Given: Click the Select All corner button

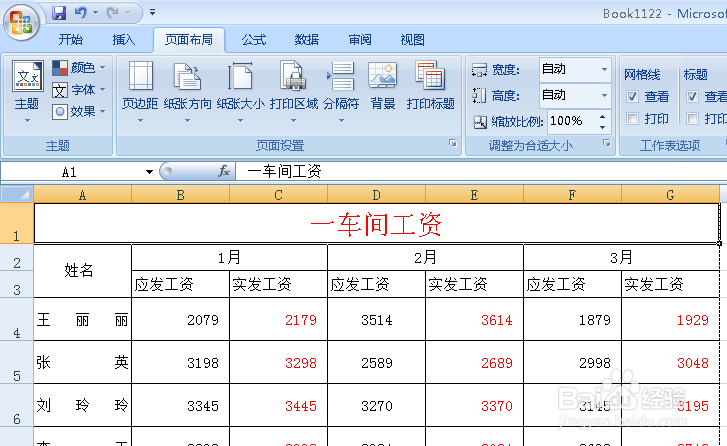Looking at the screenshot, I should pyautogui.click(x=17, y=194).
